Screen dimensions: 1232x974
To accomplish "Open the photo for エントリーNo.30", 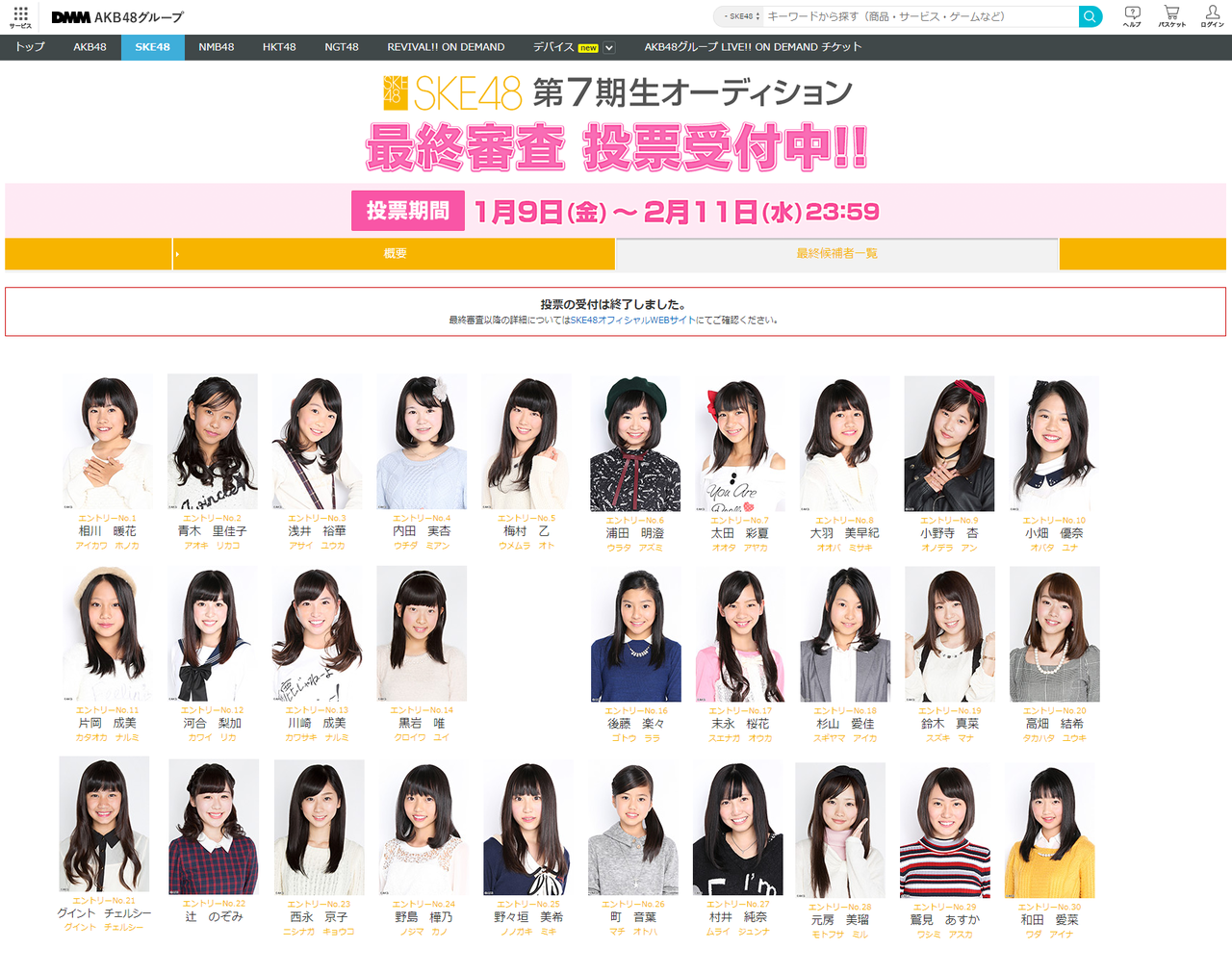I will coord(1050,831).
